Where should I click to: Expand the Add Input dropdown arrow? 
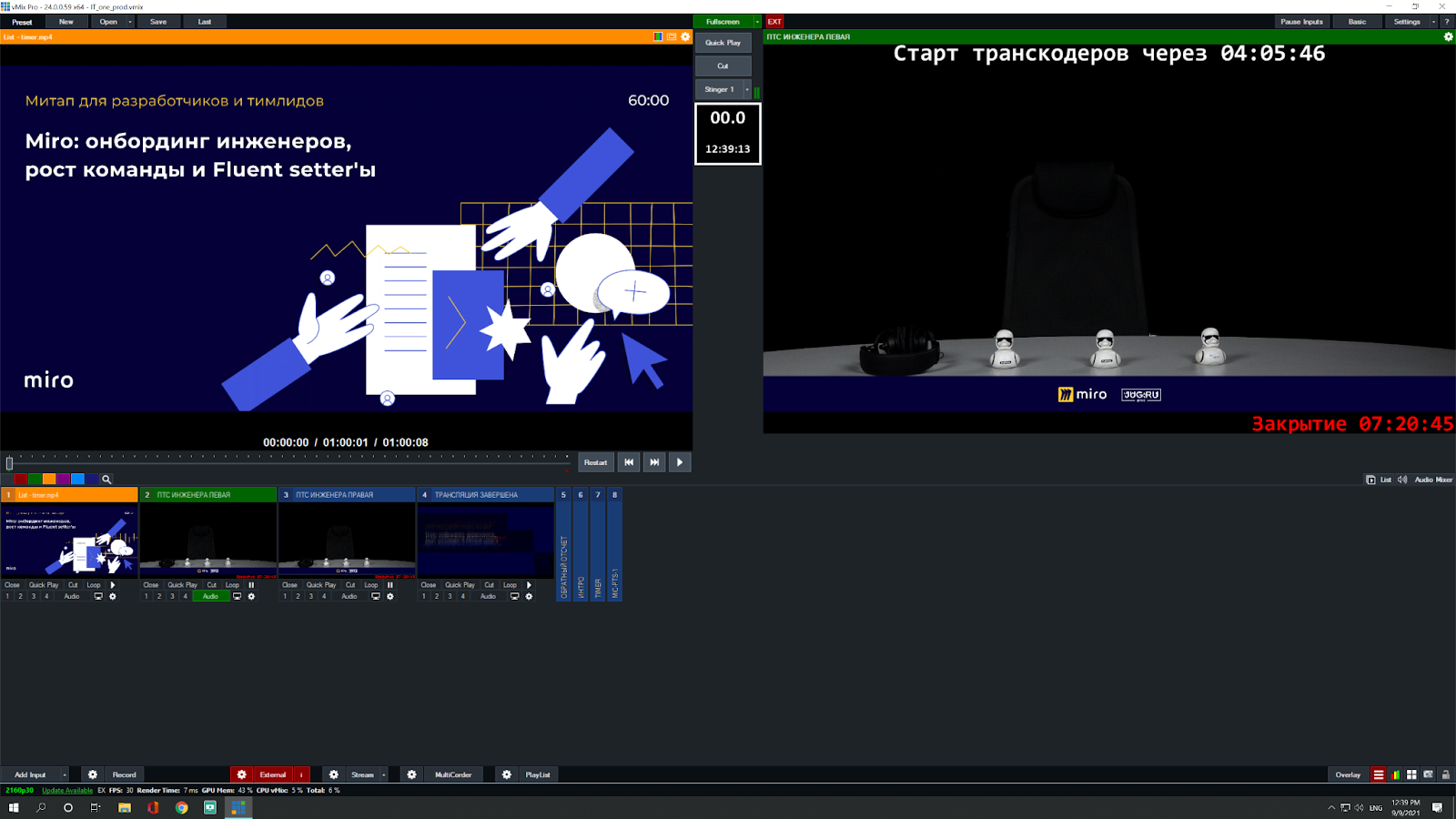tap(65, 774)
